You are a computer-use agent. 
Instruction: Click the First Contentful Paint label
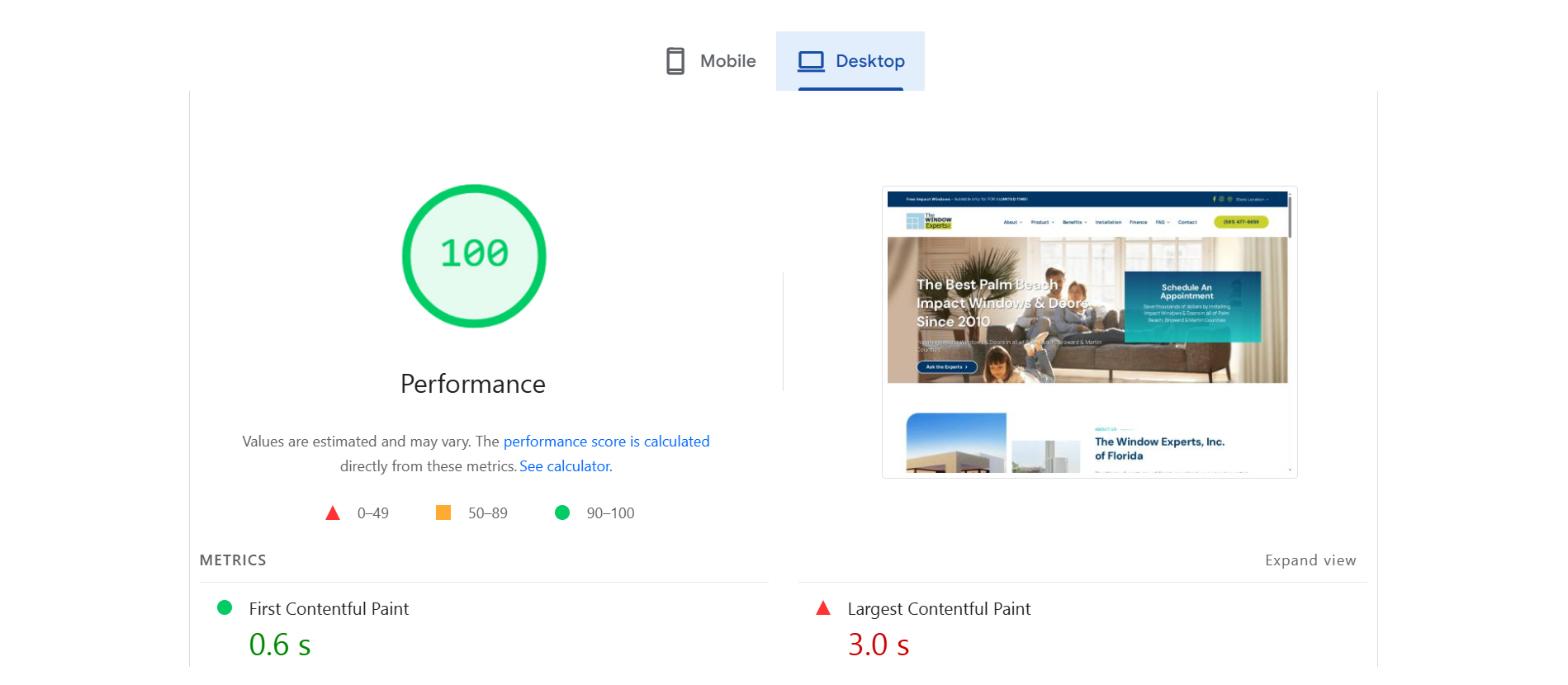click(x=329, y=609)
